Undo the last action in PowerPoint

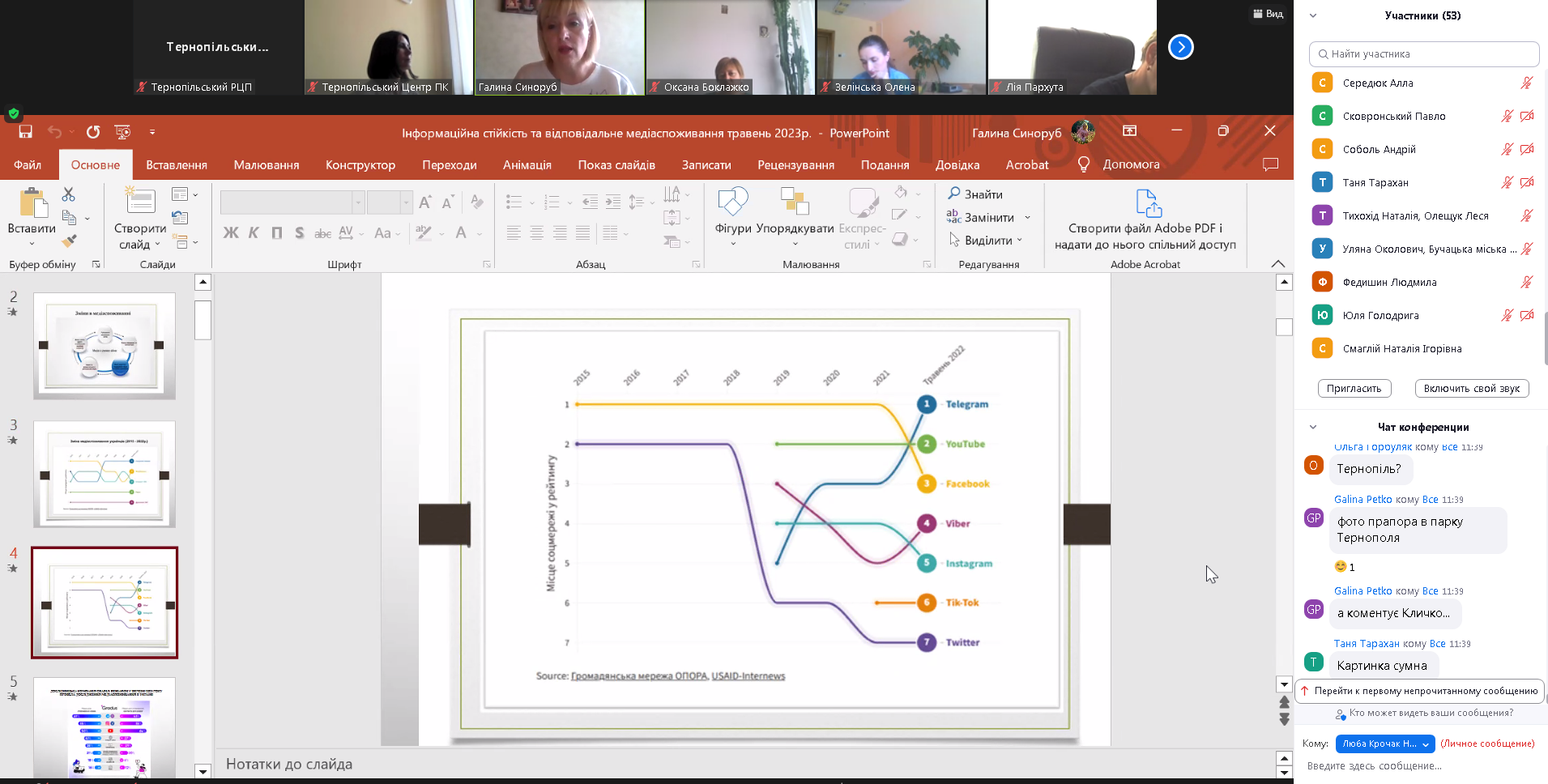pyautogui.click(x=54, y=132)
